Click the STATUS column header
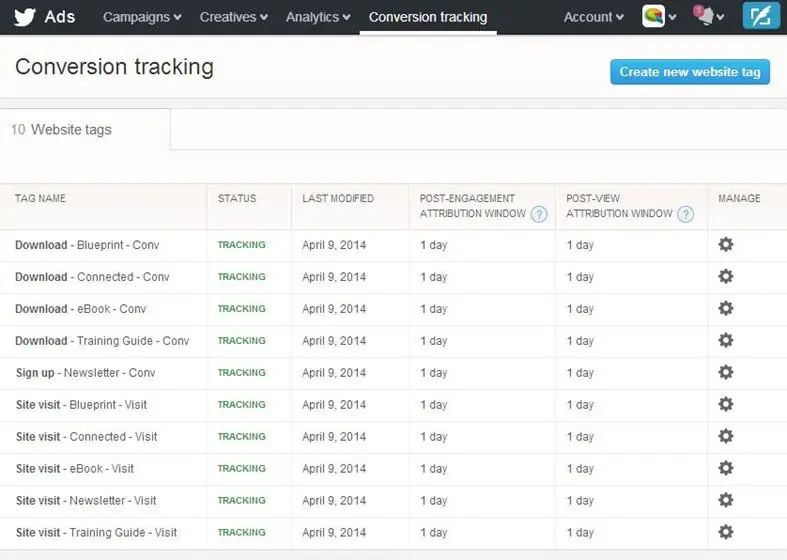 click(x=237, y=198)
